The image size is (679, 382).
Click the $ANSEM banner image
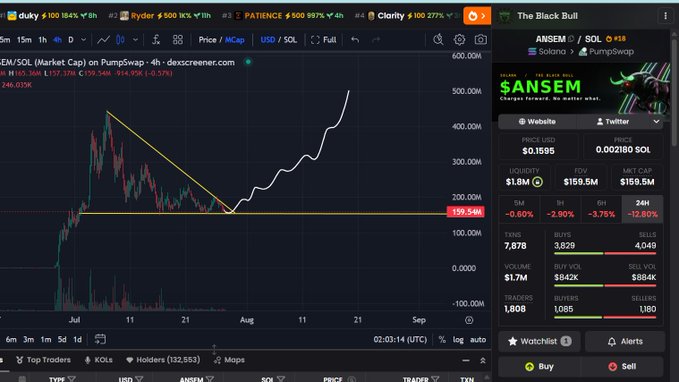581,88
